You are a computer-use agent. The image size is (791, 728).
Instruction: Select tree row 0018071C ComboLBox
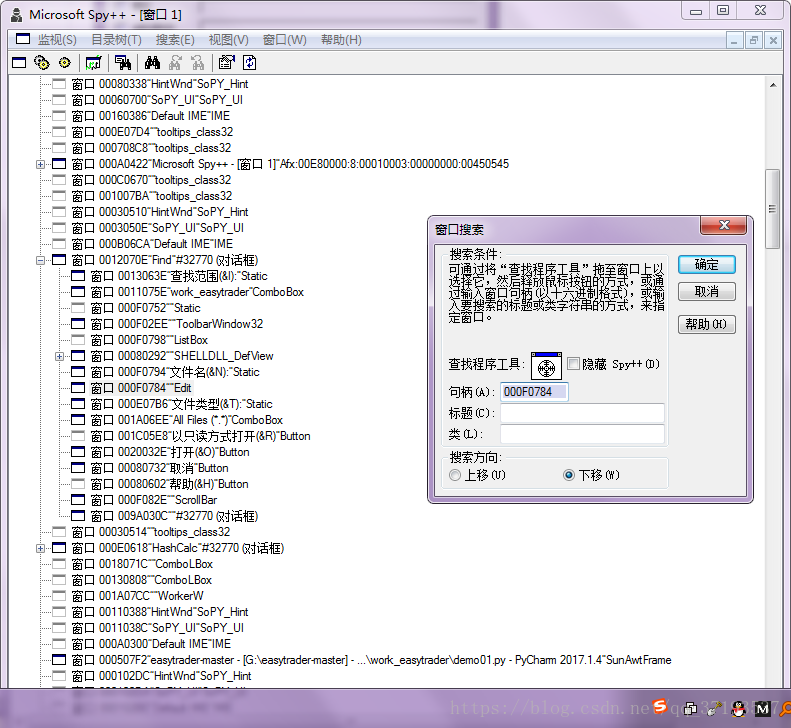142,564
